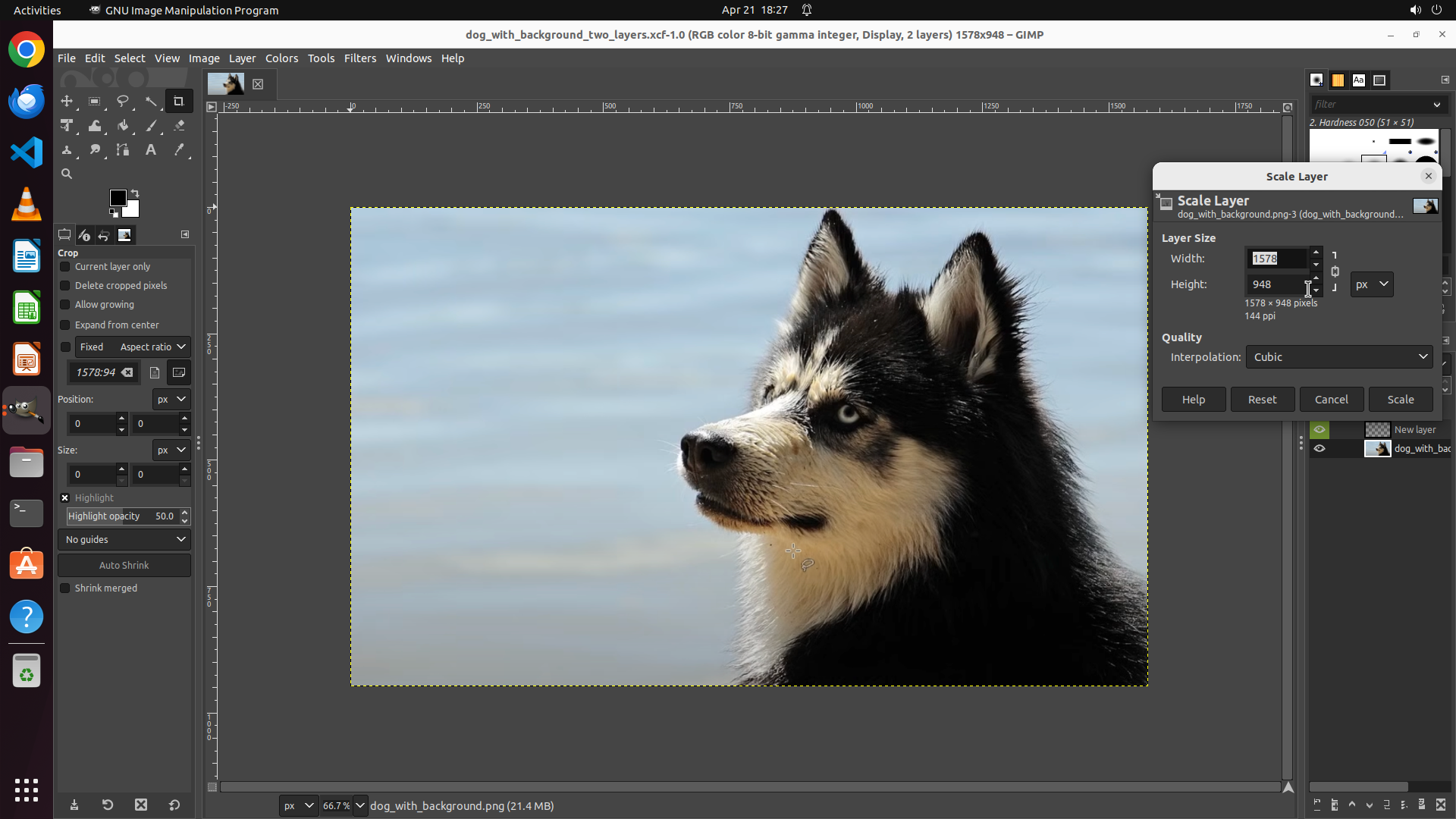1456x819 pixels.
Task: Click the Scale button
Action: pos(1400,400)
